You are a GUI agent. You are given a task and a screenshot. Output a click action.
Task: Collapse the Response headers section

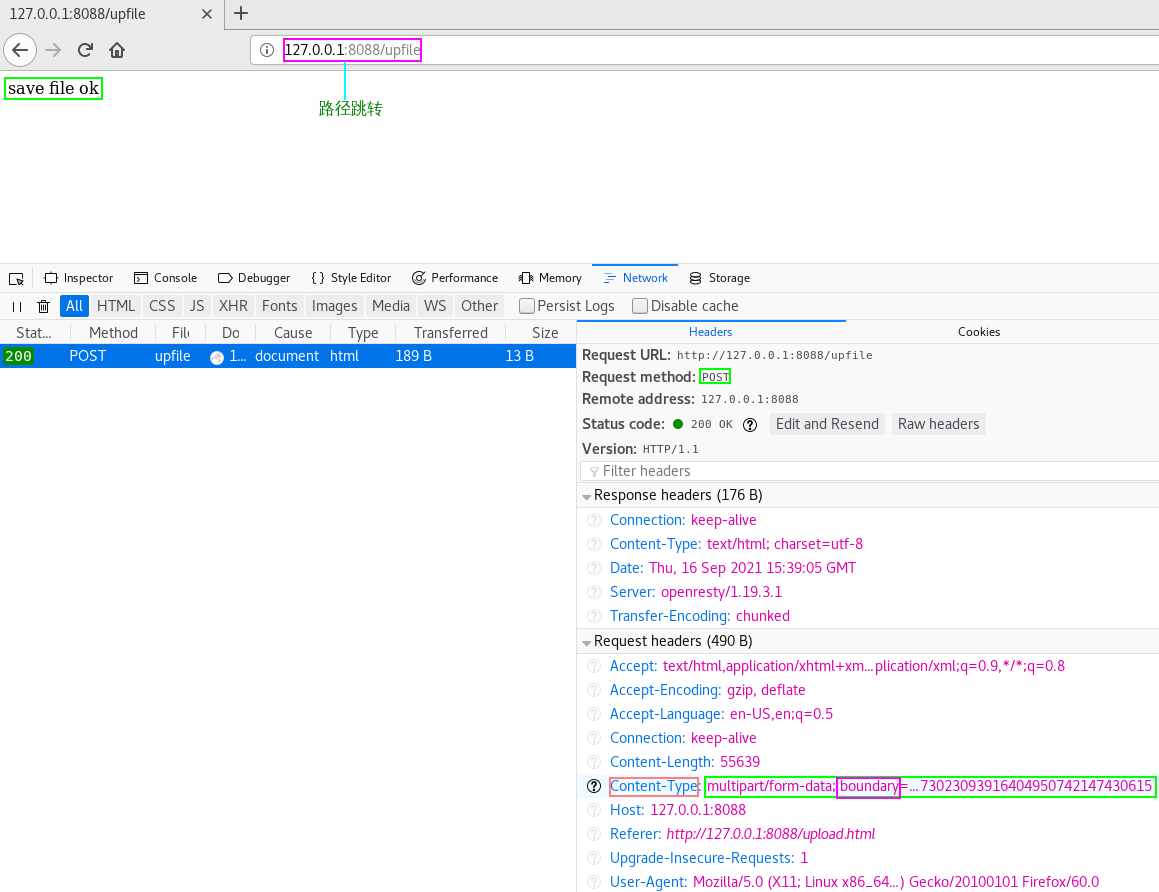[x=587, y=495]
